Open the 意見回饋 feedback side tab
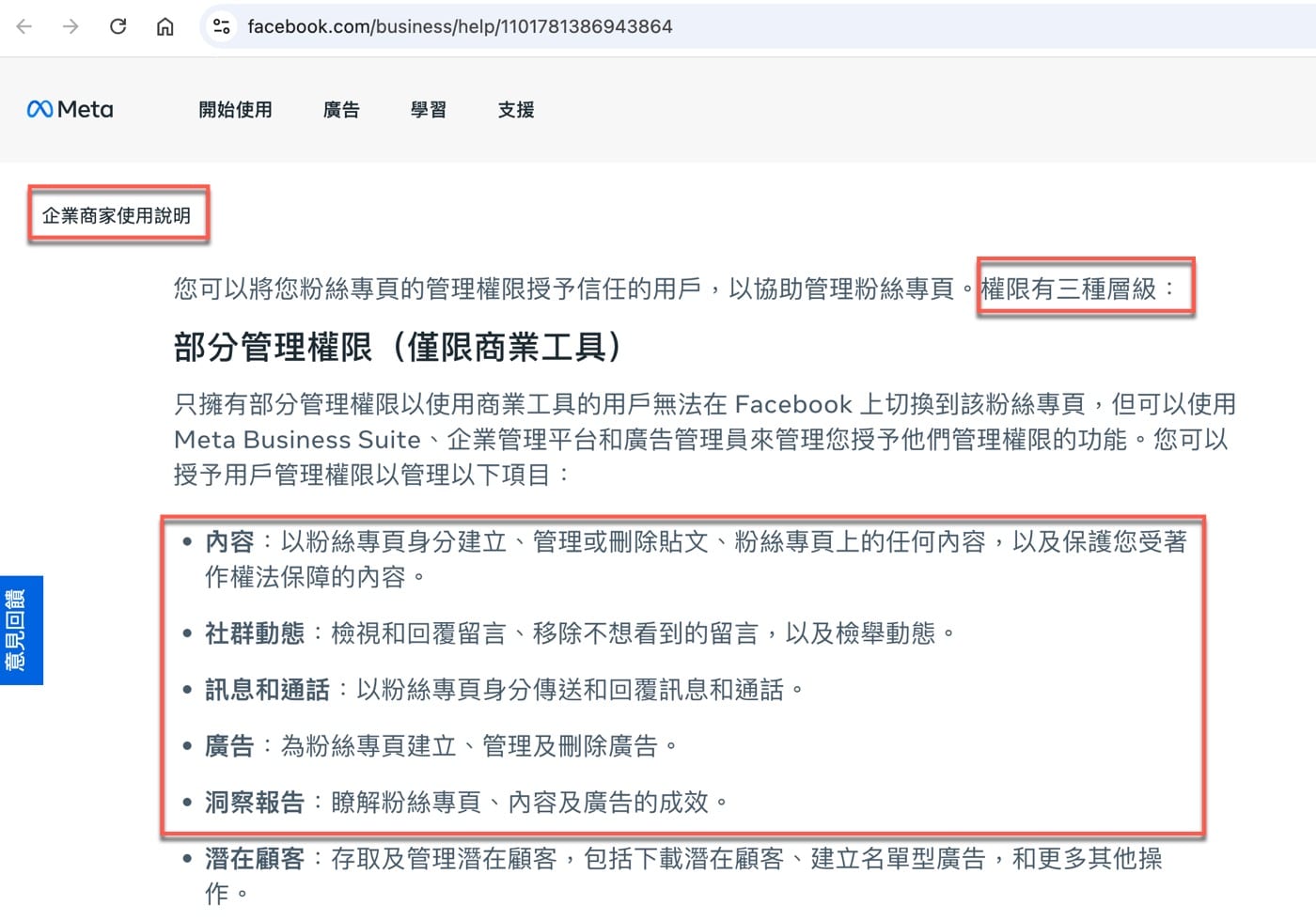The image size is (1316, 921). tap(21, 630)
